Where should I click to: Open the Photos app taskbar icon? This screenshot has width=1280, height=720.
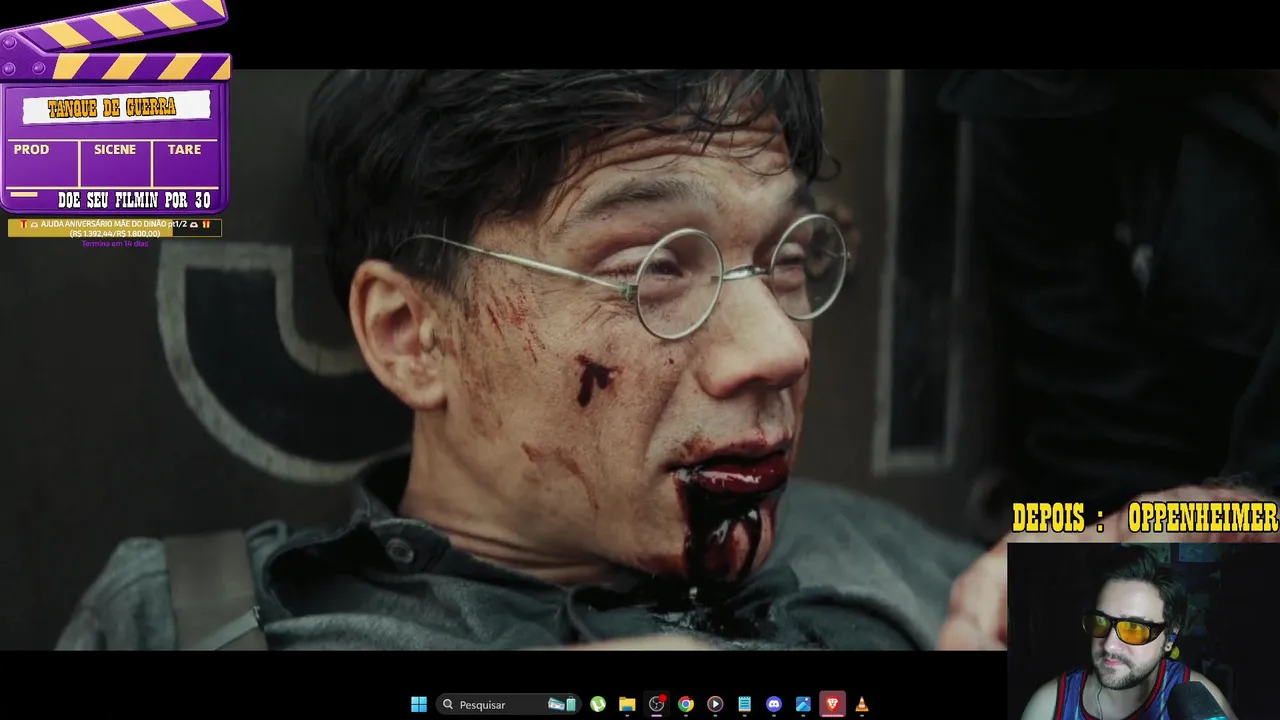point(803,704)
